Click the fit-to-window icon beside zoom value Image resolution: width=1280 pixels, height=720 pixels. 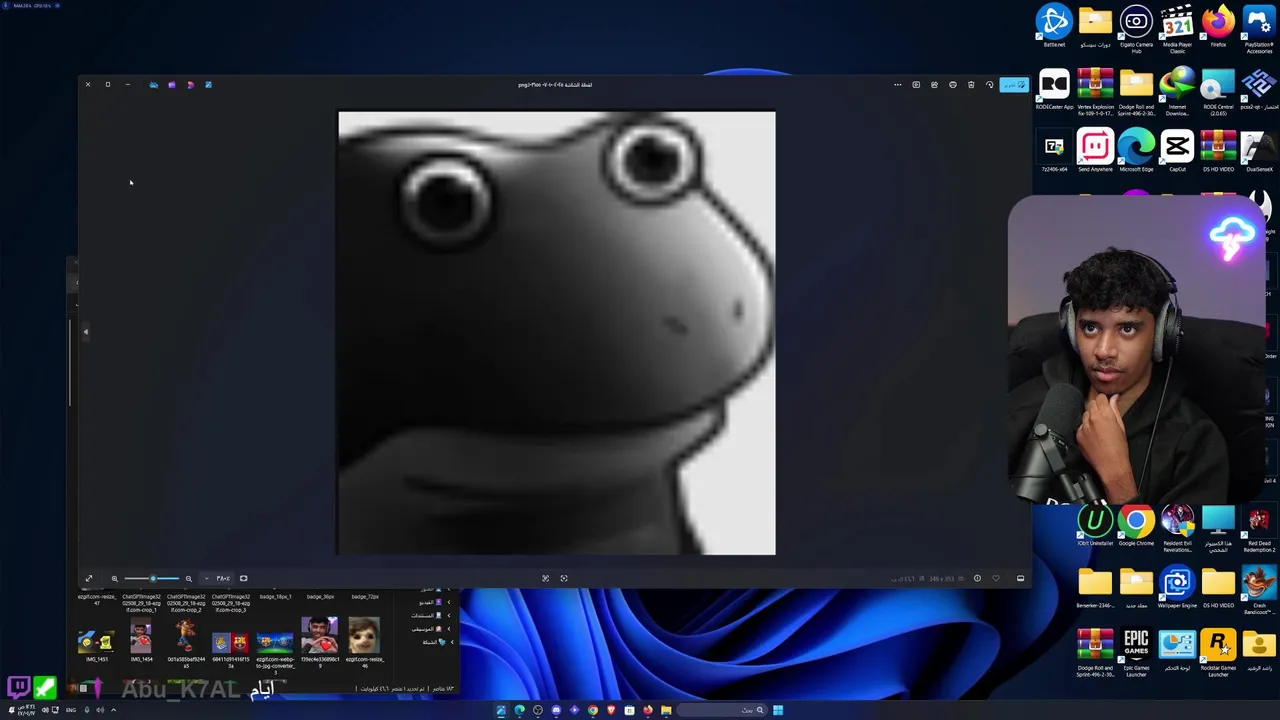(243, 578)
